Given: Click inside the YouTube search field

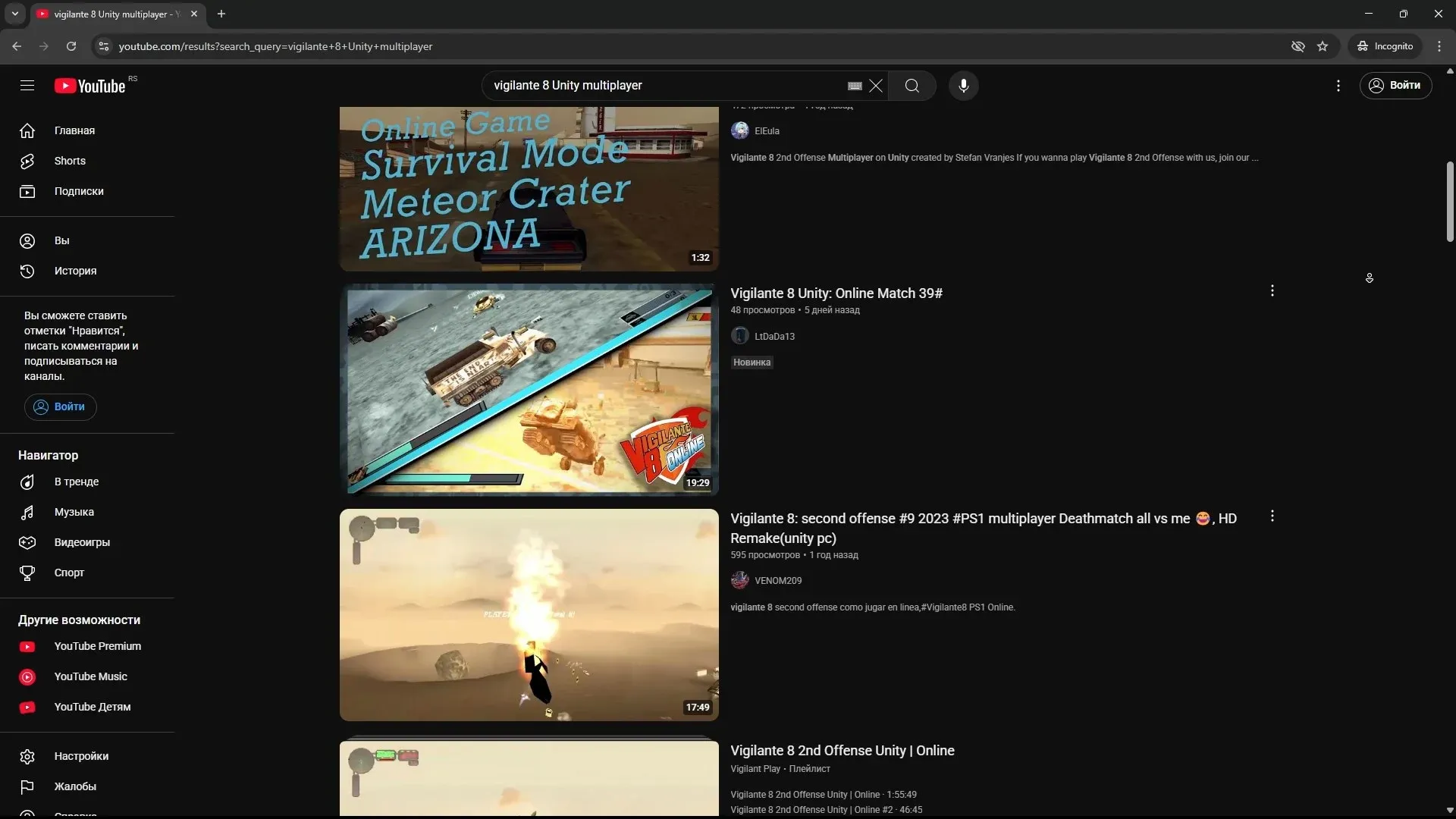Looking at the screenshot, I should pyautogui.click(x=667, y=86).
